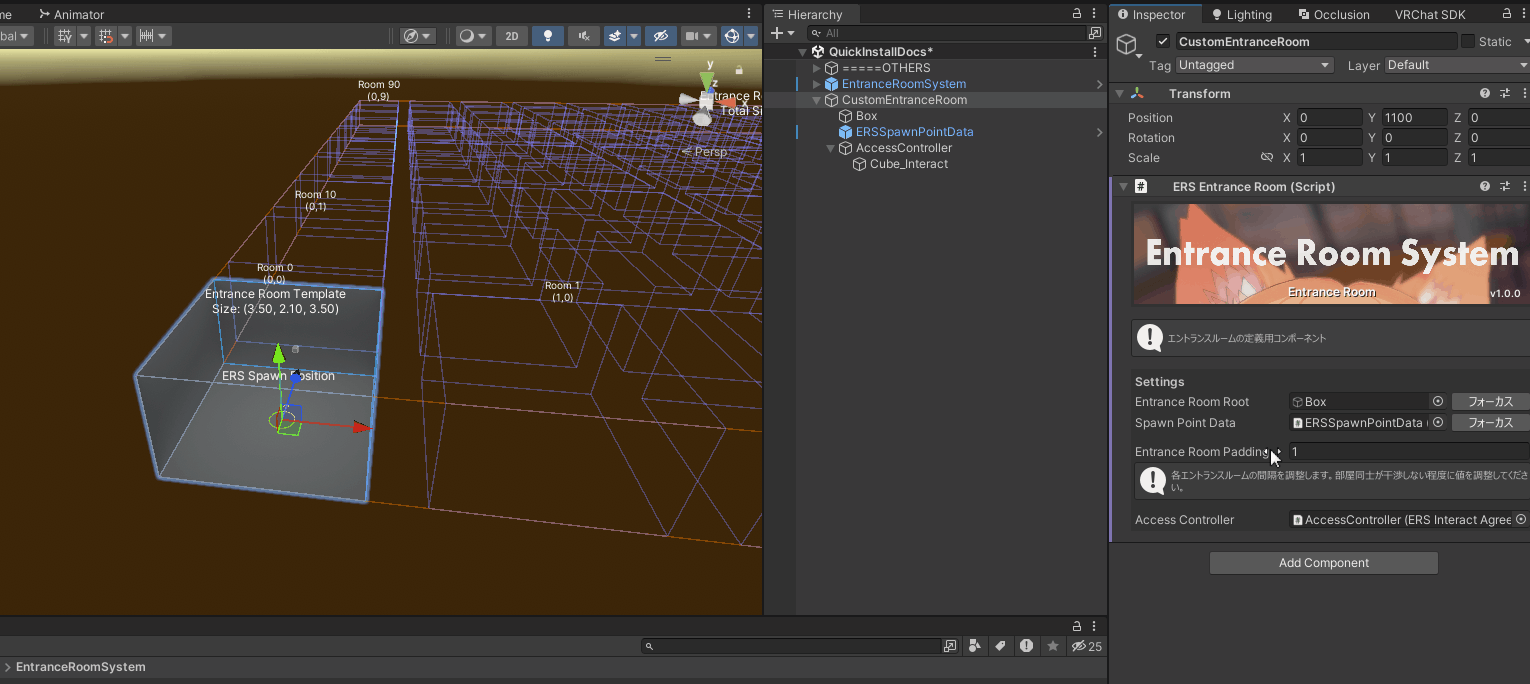The width and height of the screenshot is (1530, 684).
Task: Open the VRChat SDK tab
Action: 1429,15
